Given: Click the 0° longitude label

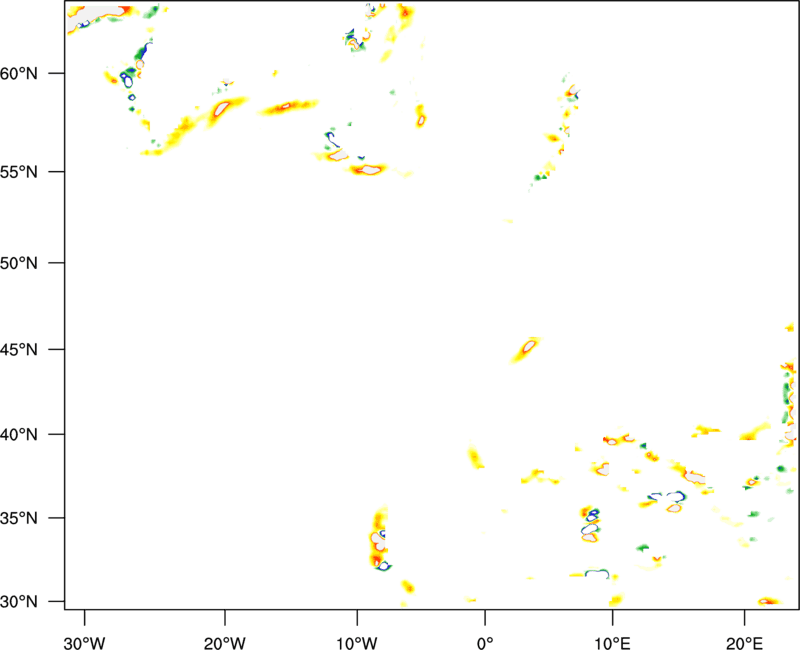Looking at the screenshot, I should pyautogui.click(x=485, y=643).
